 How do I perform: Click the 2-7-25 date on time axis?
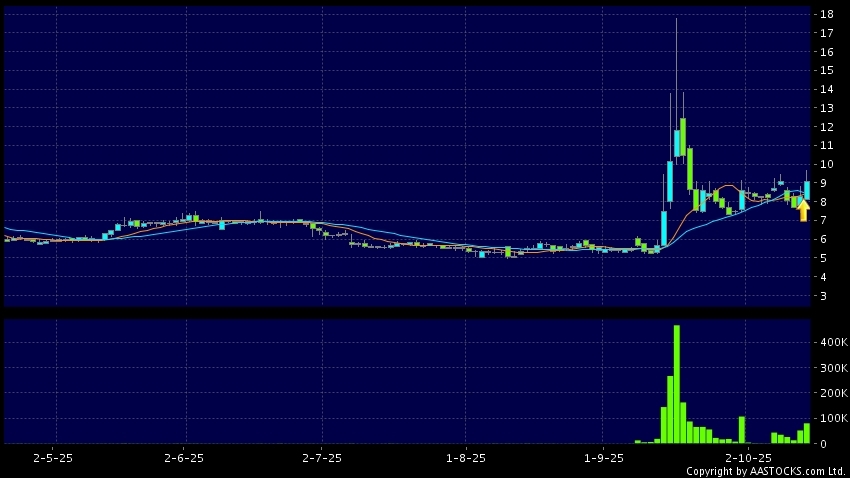[x=321, y=457]
